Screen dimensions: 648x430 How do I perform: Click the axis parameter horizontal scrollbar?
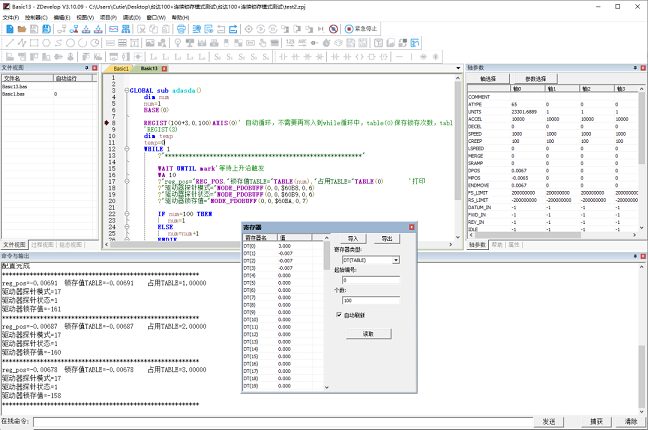coord(553,235)
